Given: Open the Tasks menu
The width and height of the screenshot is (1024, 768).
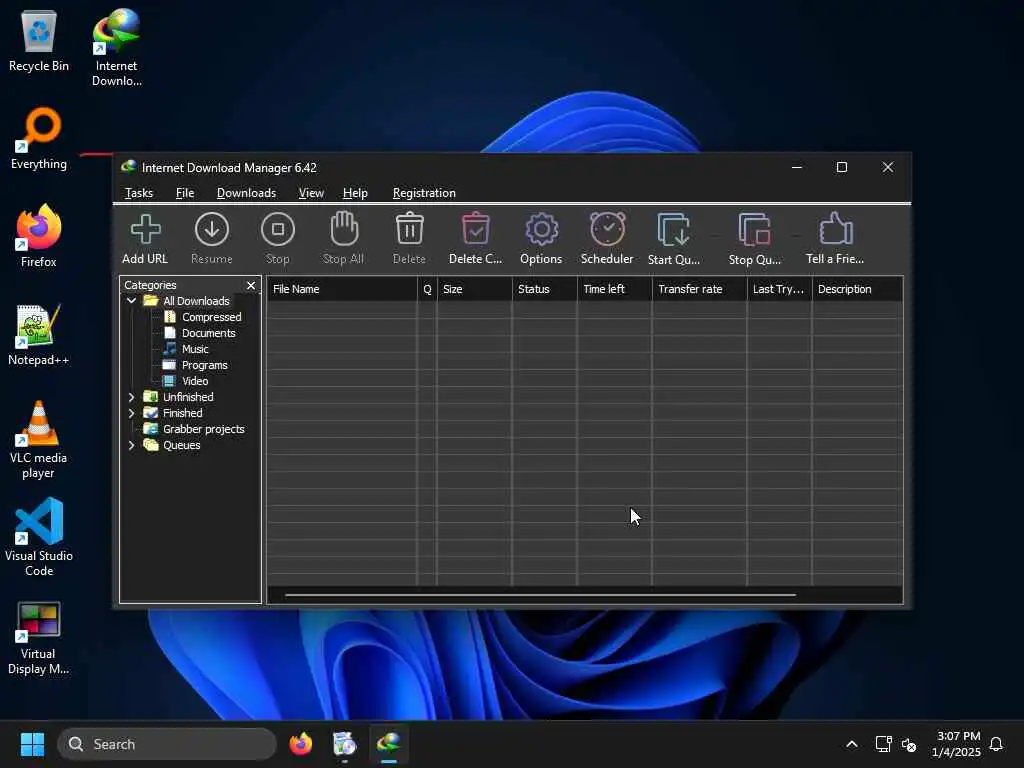Looking at the screenshot, I should [138, 193].
